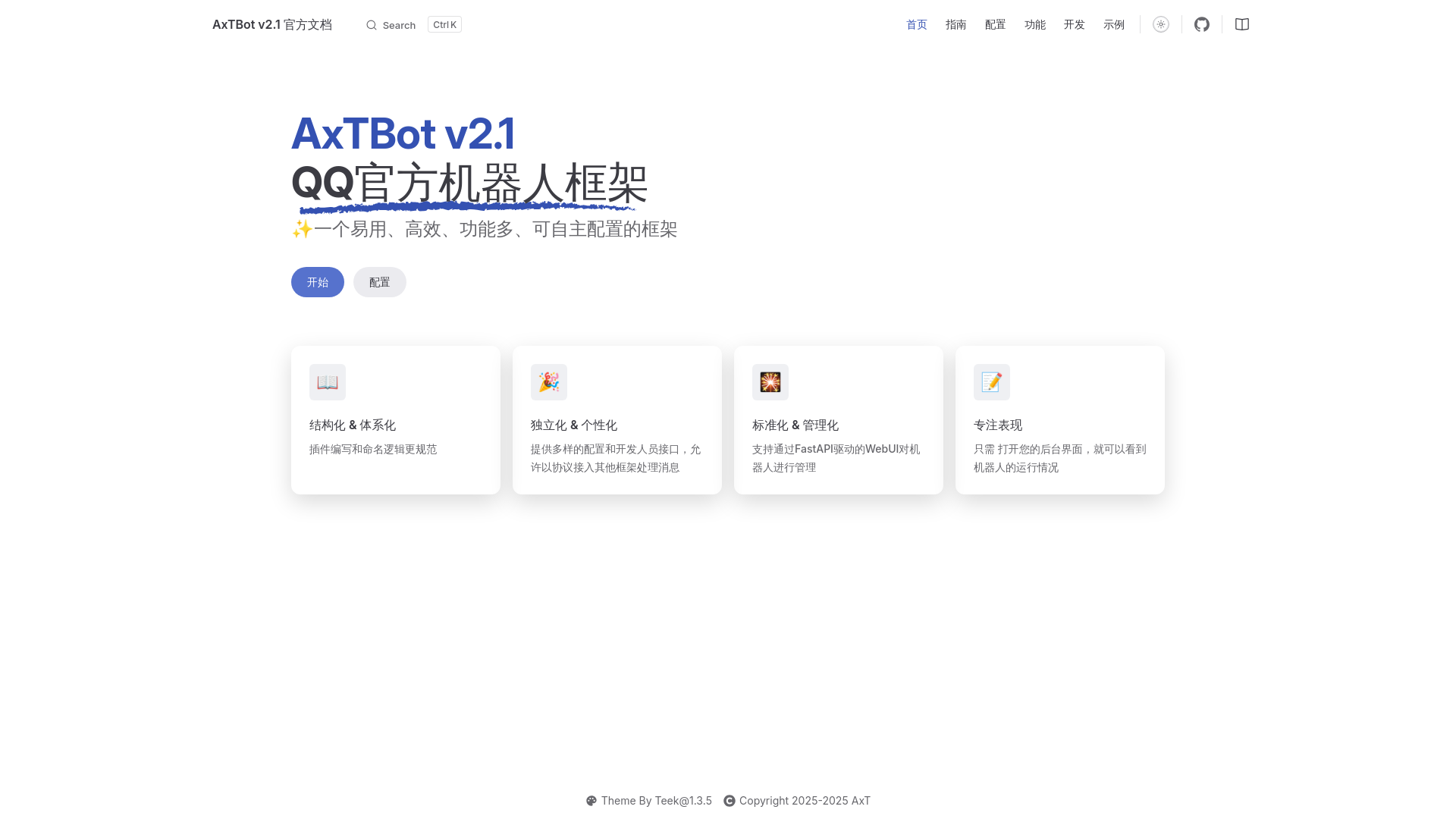Click the 只需 打开您的后台界面 description
Viewport: 1456px width, 819px height.
pyautogui.click(x=1060, y=458)
